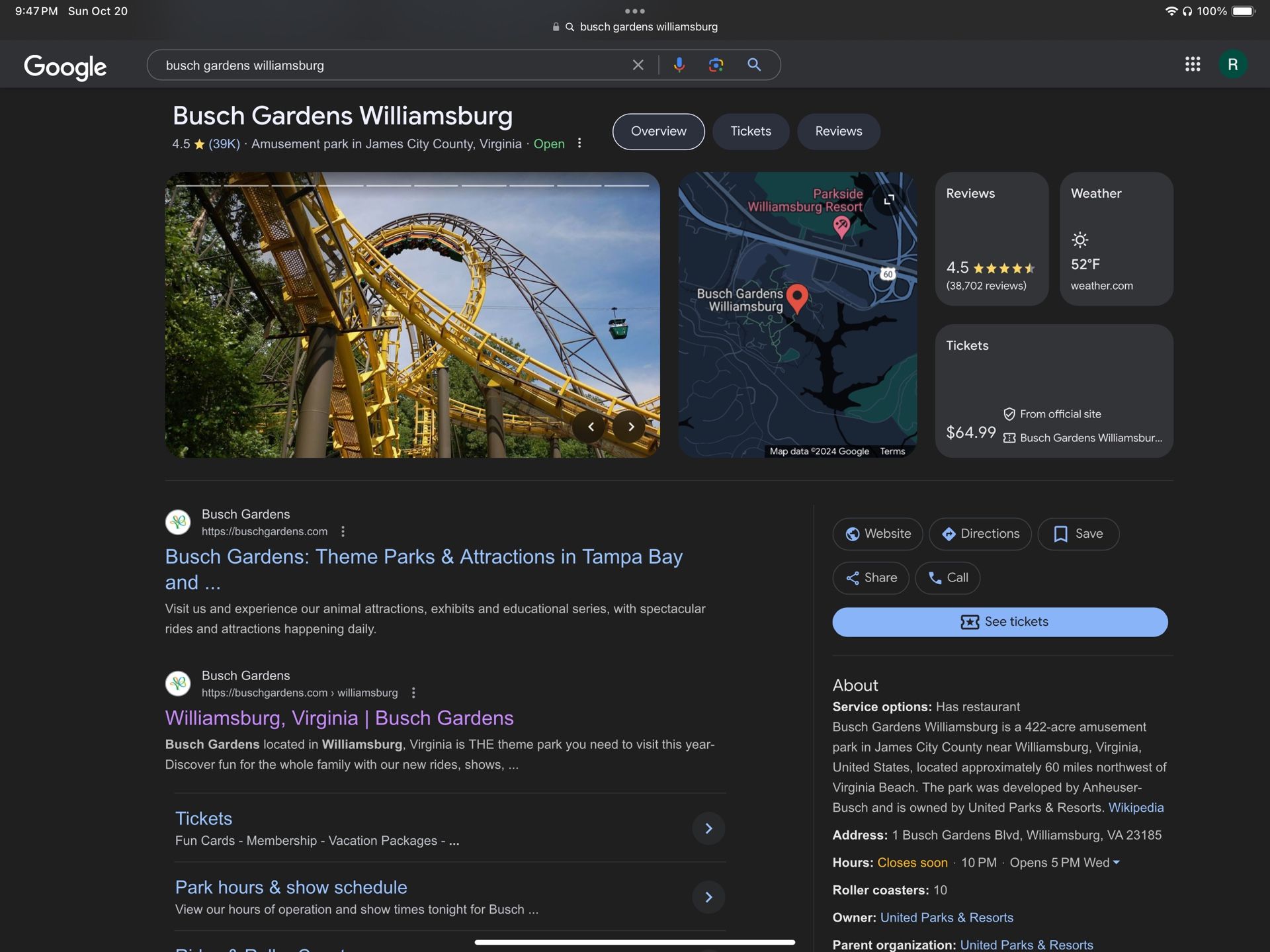Switch to the Reviews tab
The image size is (1270, 952).
838,131
